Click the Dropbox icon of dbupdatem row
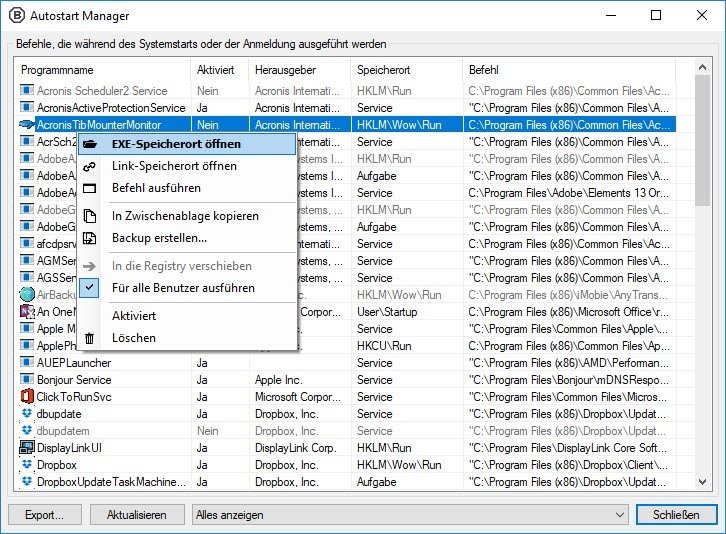 coord(27,430)
